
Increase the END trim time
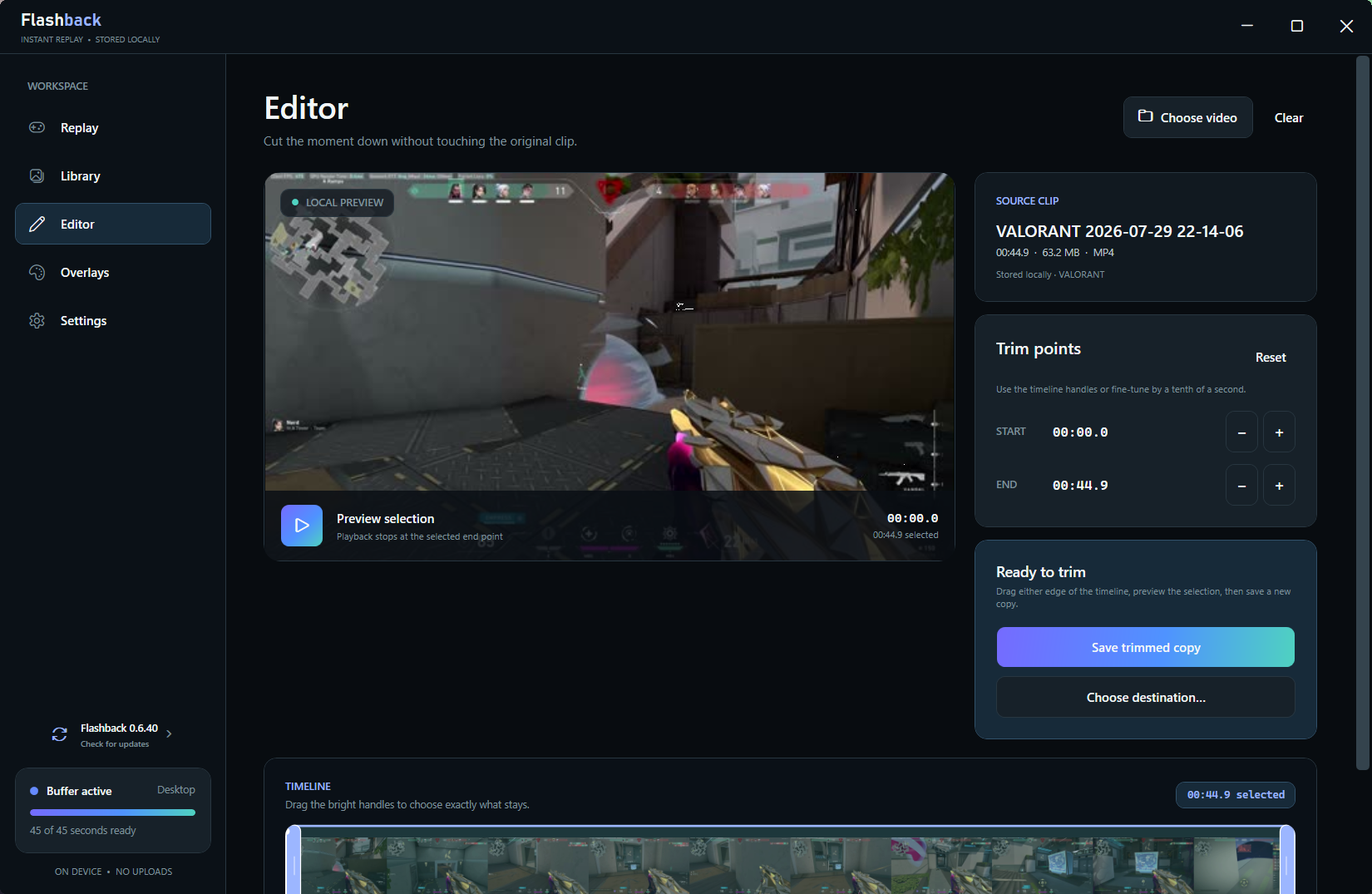1279,485
